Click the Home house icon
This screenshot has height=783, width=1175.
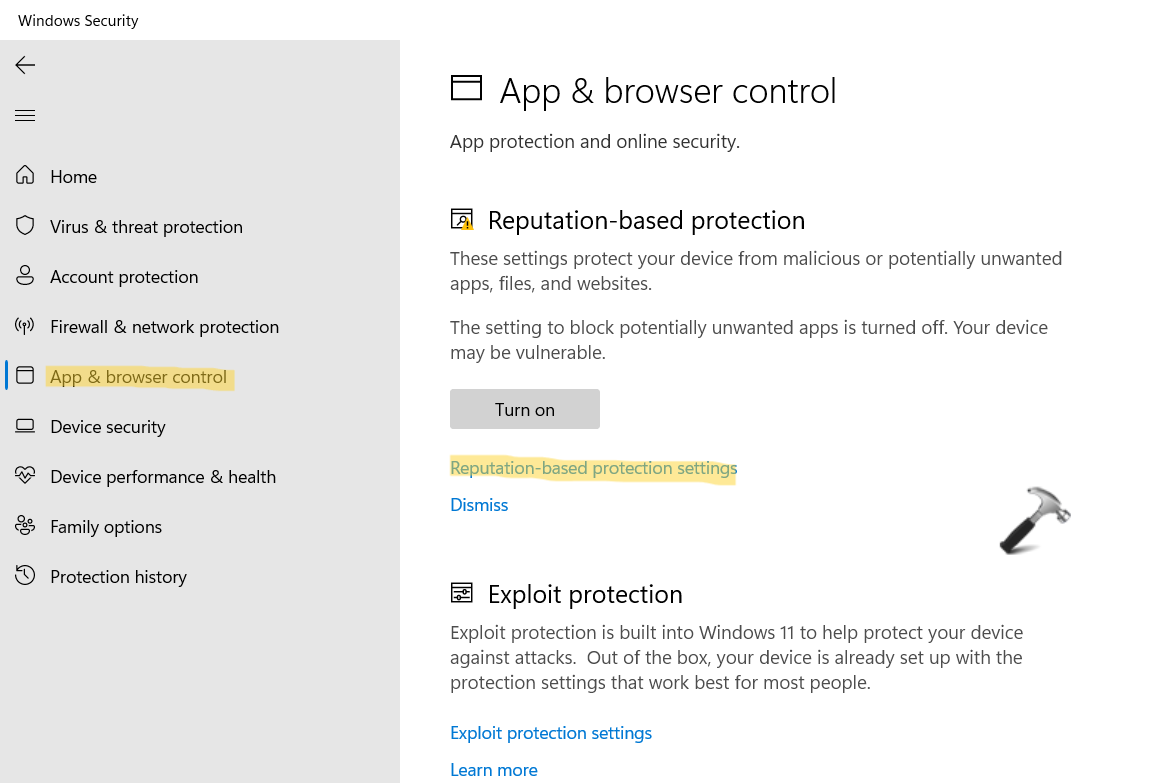[25, 176]
